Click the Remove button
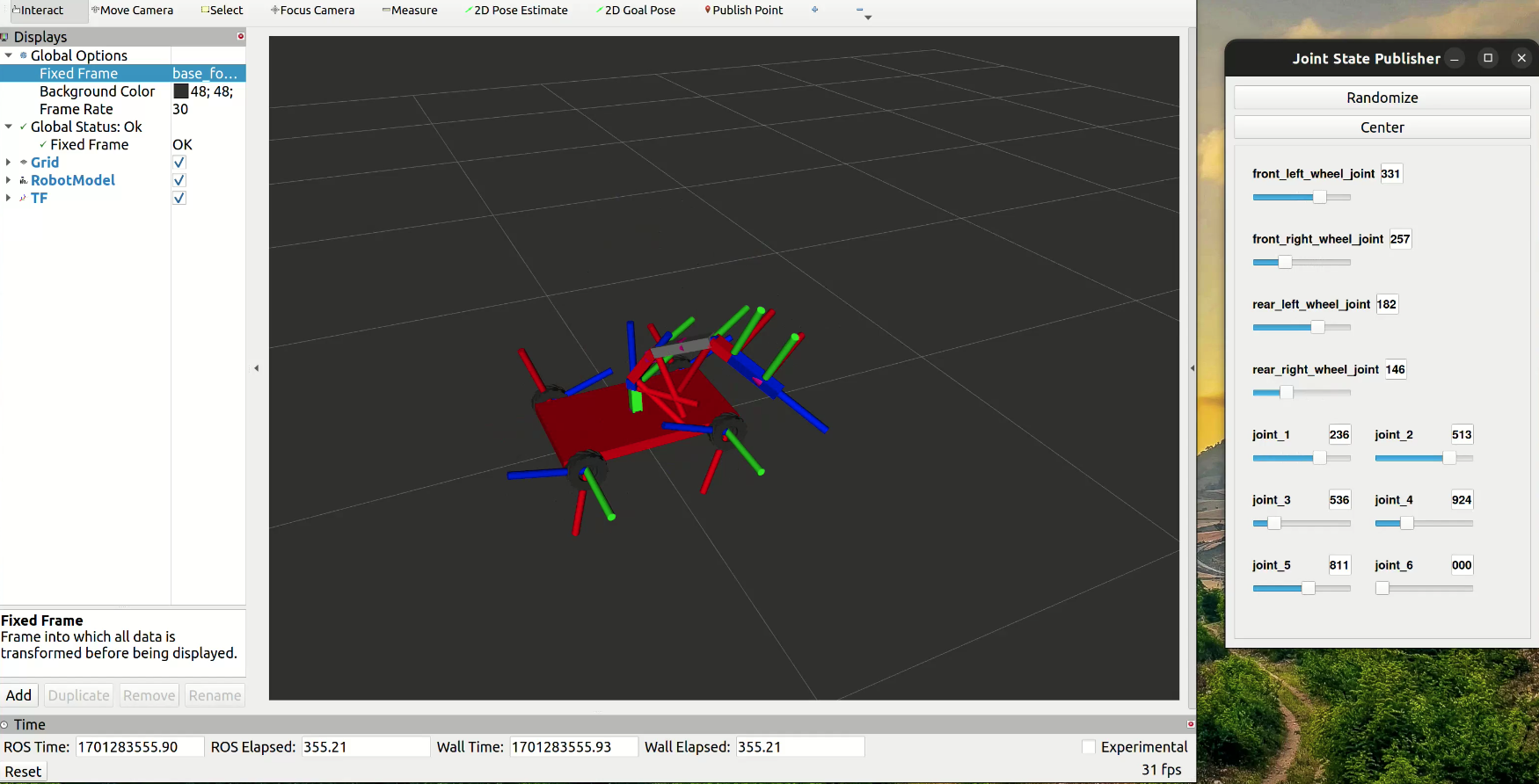This screenshot has width=1539, height=784. pos(149,695)
